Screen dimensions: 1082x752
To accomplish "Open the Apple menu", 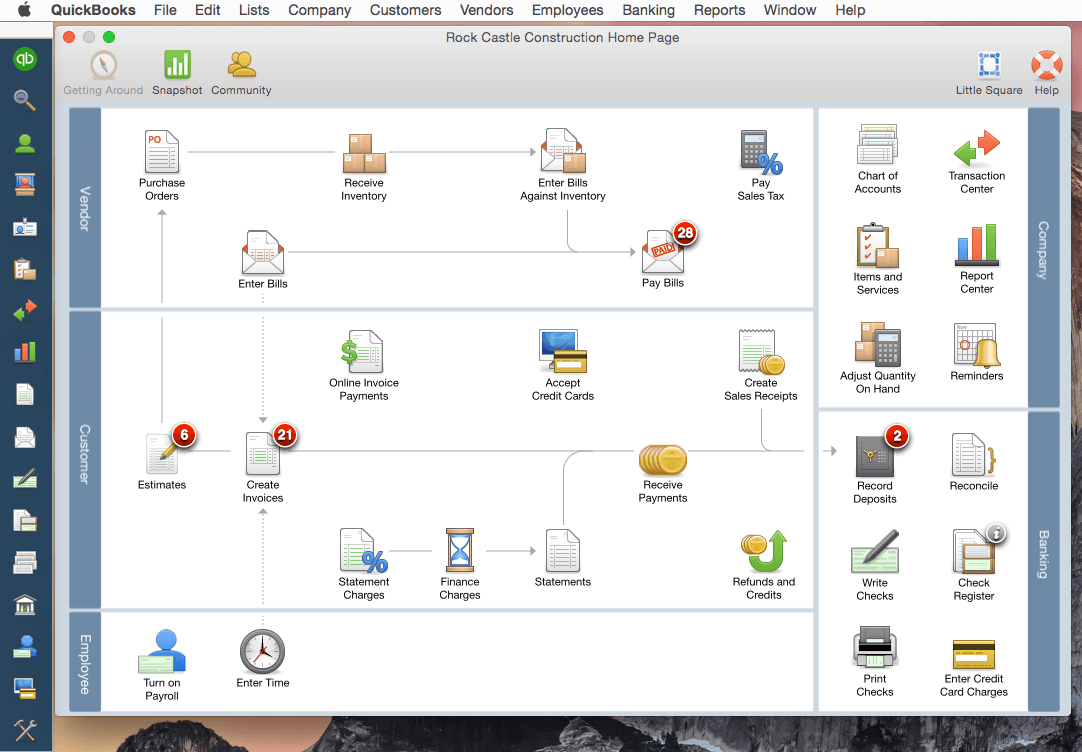I will [x=24, y=10].
